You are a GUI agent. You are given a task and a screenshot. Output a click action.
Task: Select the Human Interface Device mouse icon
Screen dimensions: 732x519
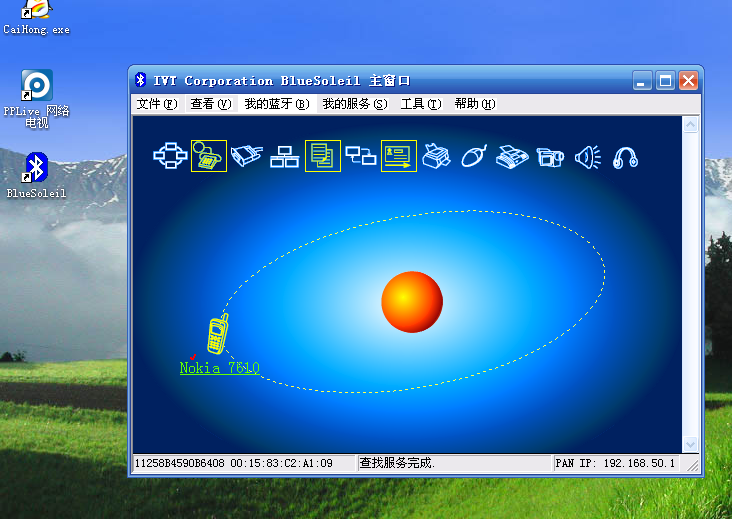(x=474, y=156)
